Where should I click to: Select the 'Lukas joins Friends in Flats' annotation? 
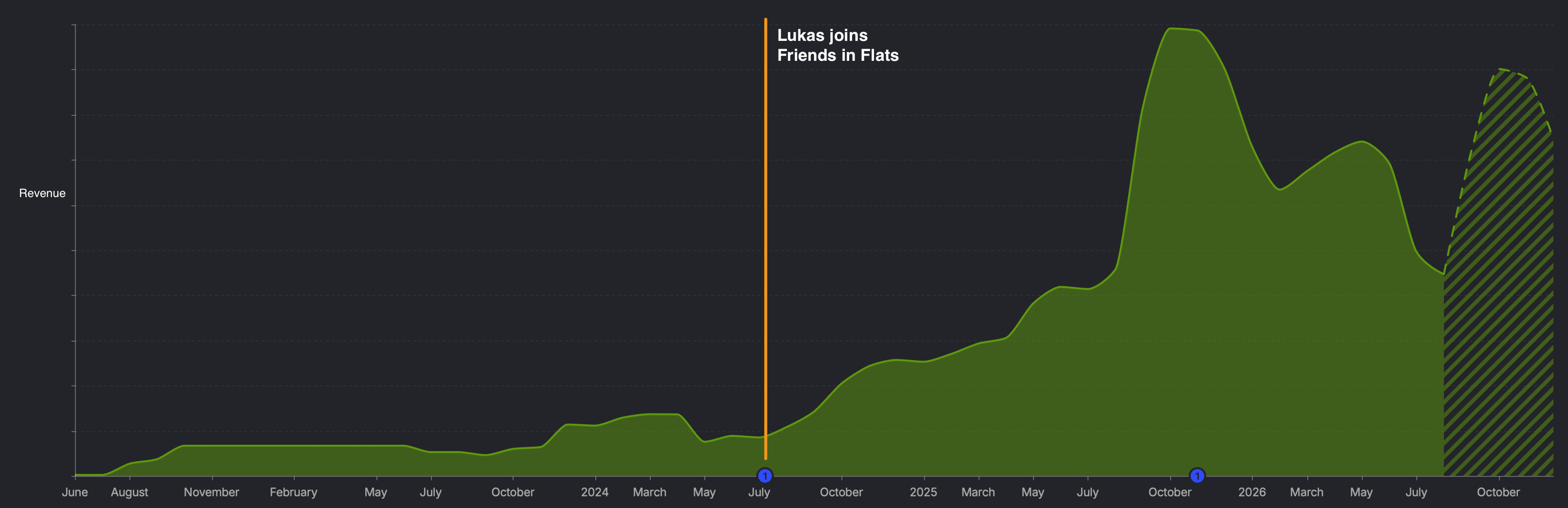(x=837, y=45)
